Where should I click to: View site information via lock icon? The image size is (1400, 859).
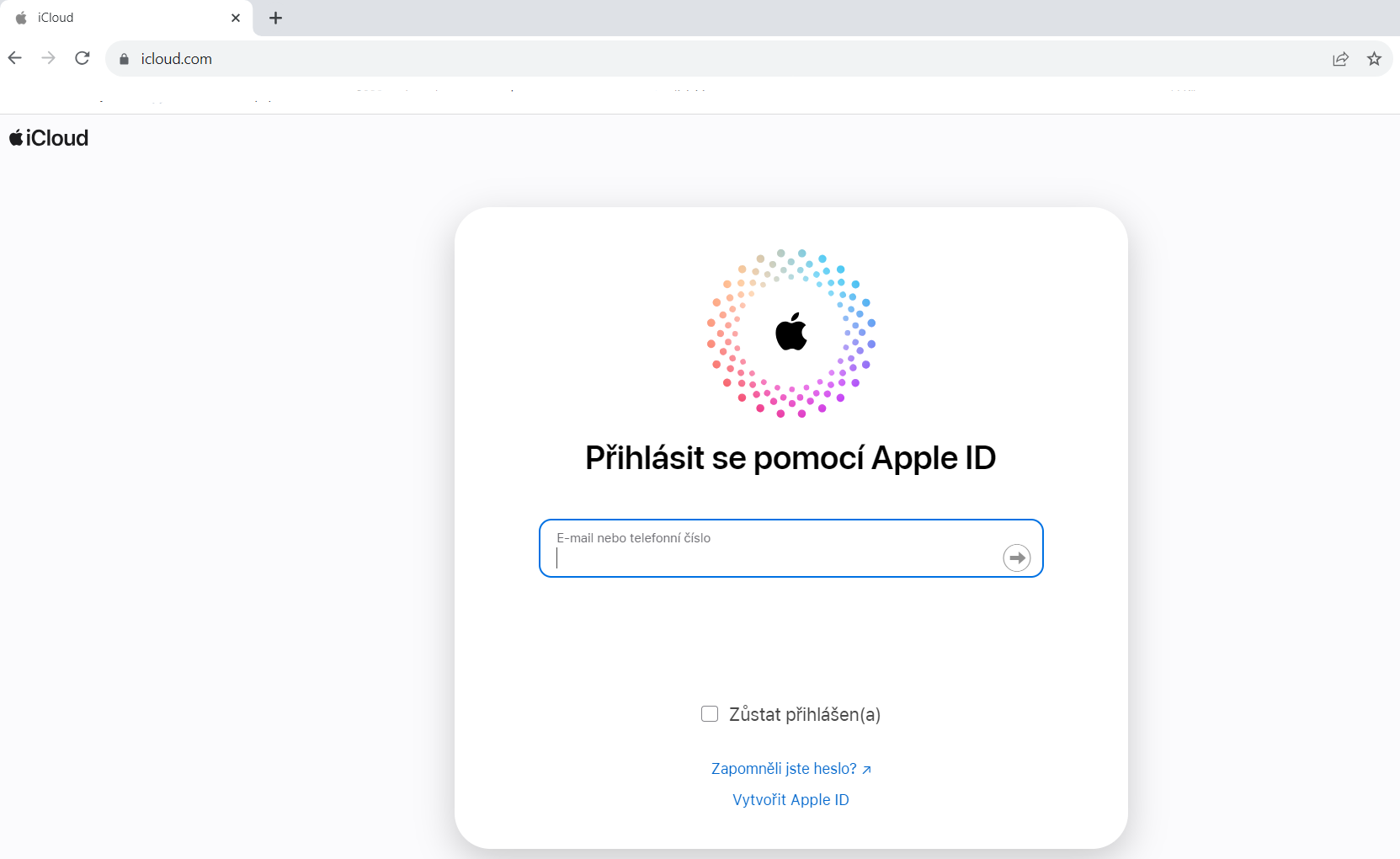point(125,59)
